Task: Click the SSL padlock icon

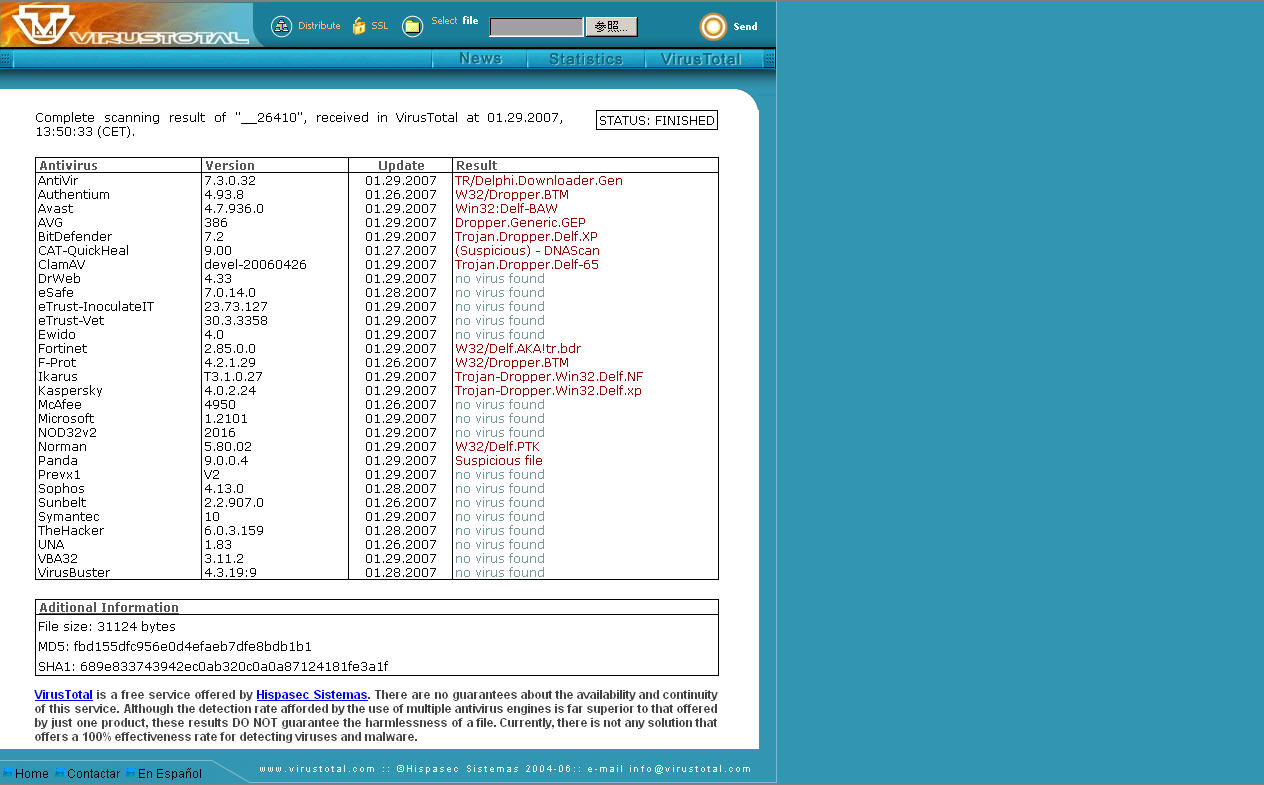Action: click(359, 26)
